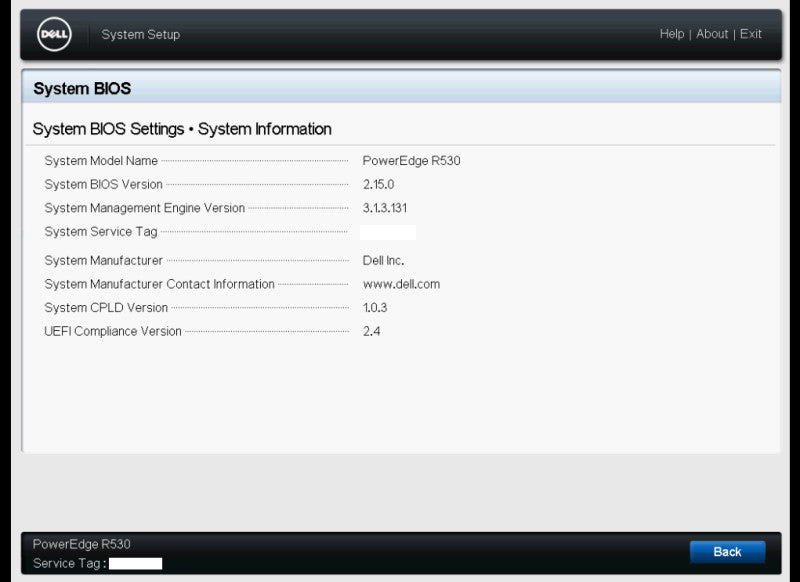Select the System Manufacturer label
This screenshot has width=800, height=582.
[x=104, y=261]
